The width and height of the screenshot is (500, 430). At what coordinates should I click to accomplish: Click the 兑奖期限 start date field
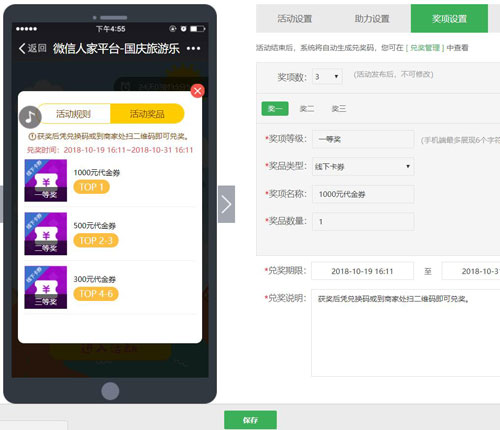pos(362,271)
